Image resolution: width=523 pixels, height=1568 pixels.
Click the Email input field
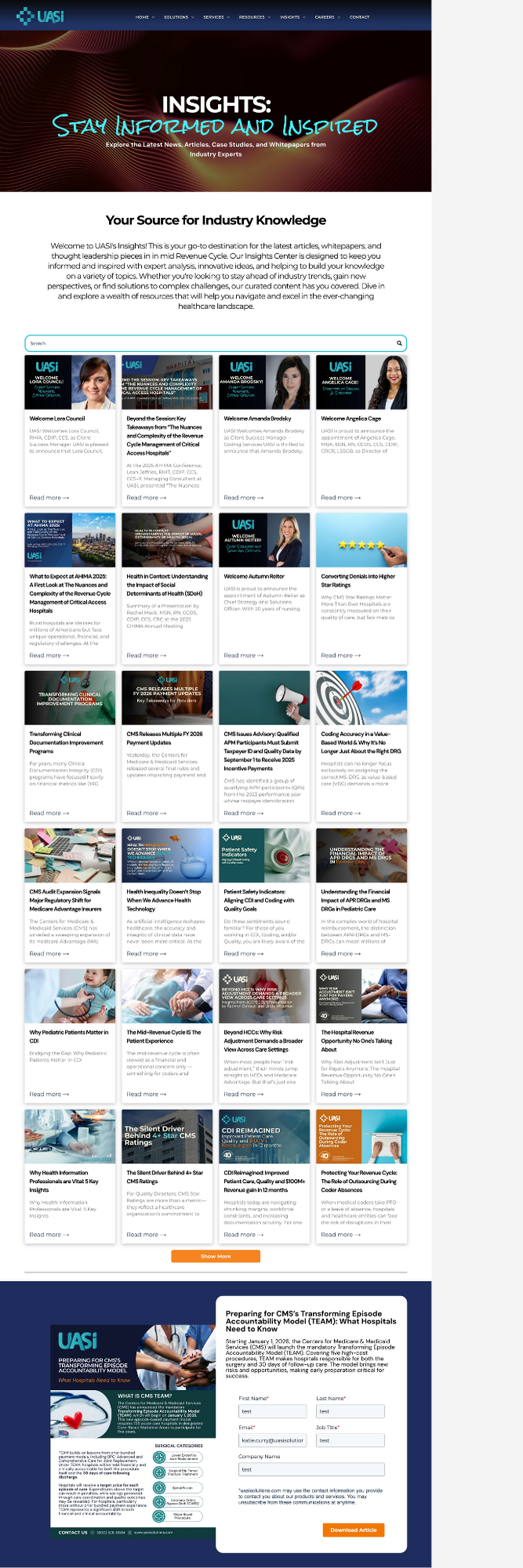(x=272, y=1440)
